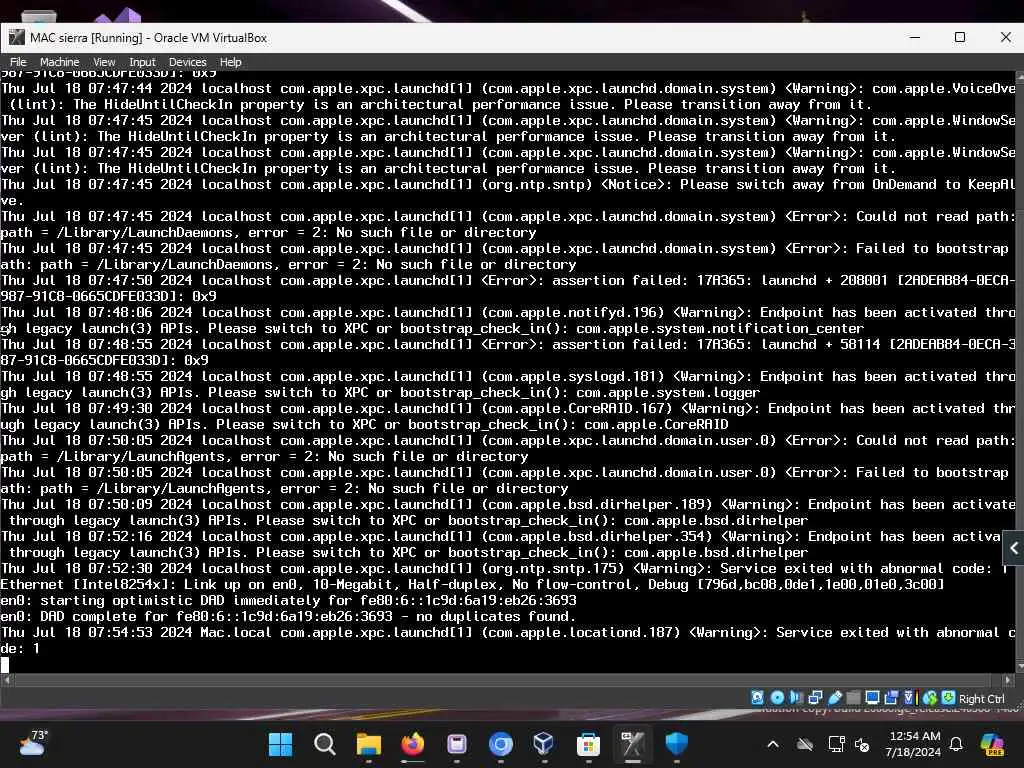Viewport: 1024px width, 768px height.
Task: Open the hard disk activity indicator
Action: [x=758, y=697]
